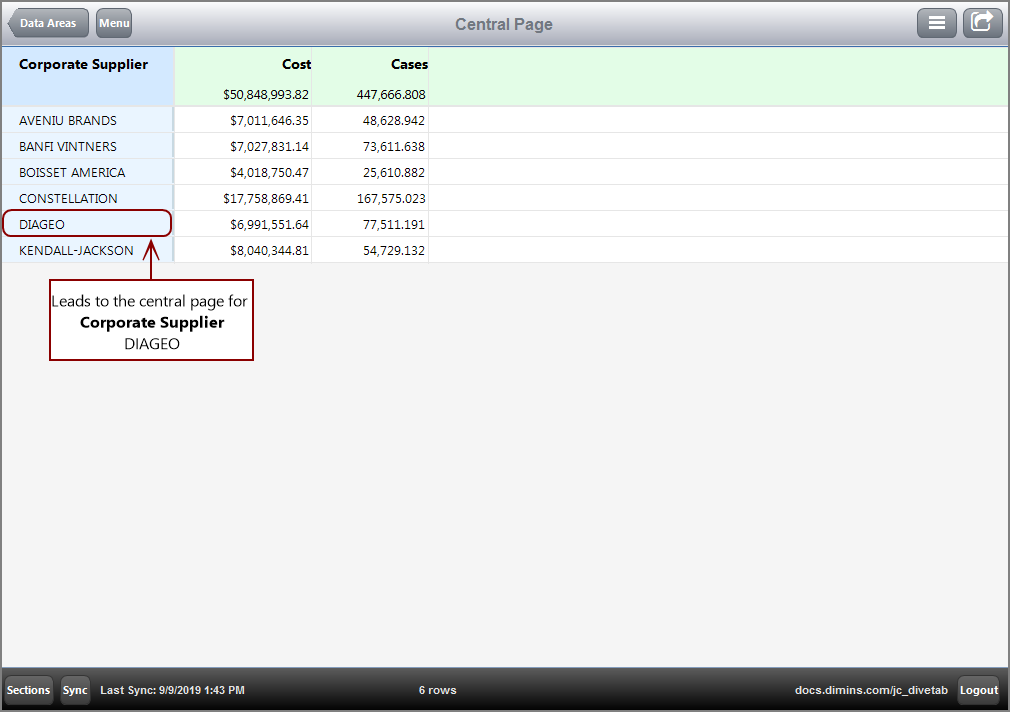Click AVENIU BRANDS cost $7,011,646.35
1010x712 pixels.
[x=269, y=120]
